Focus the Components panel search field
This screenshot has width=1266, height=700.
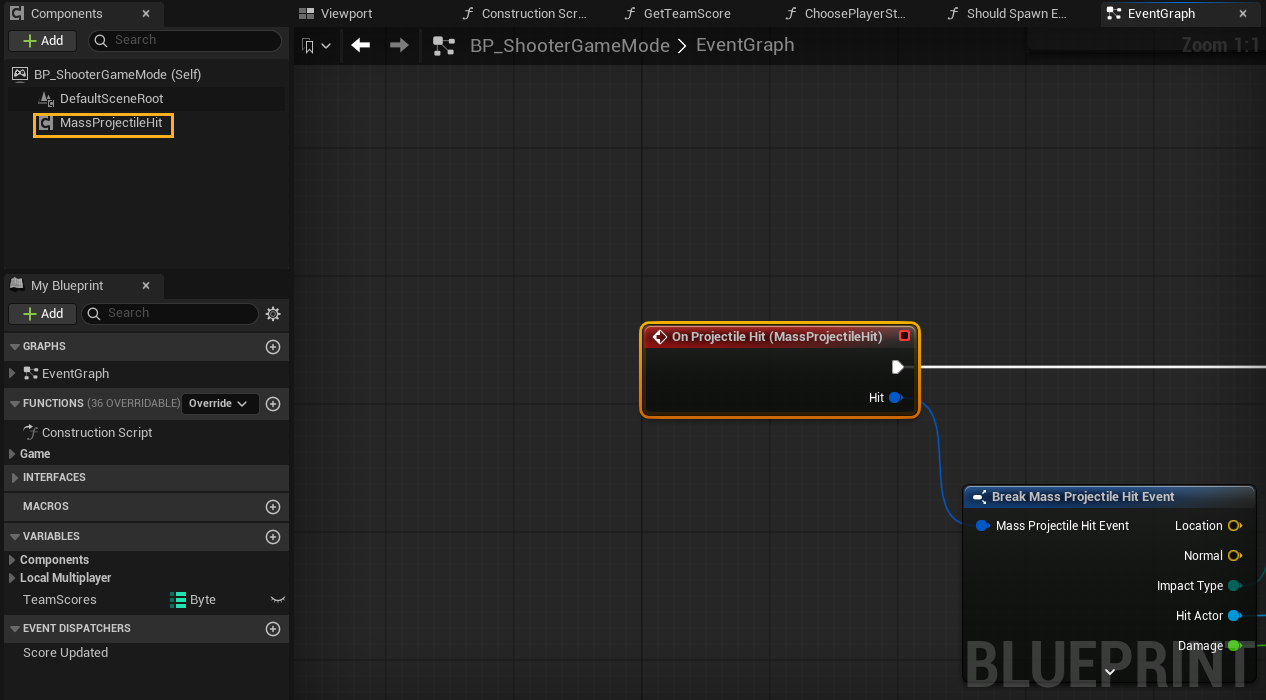[x=185, y=40]
